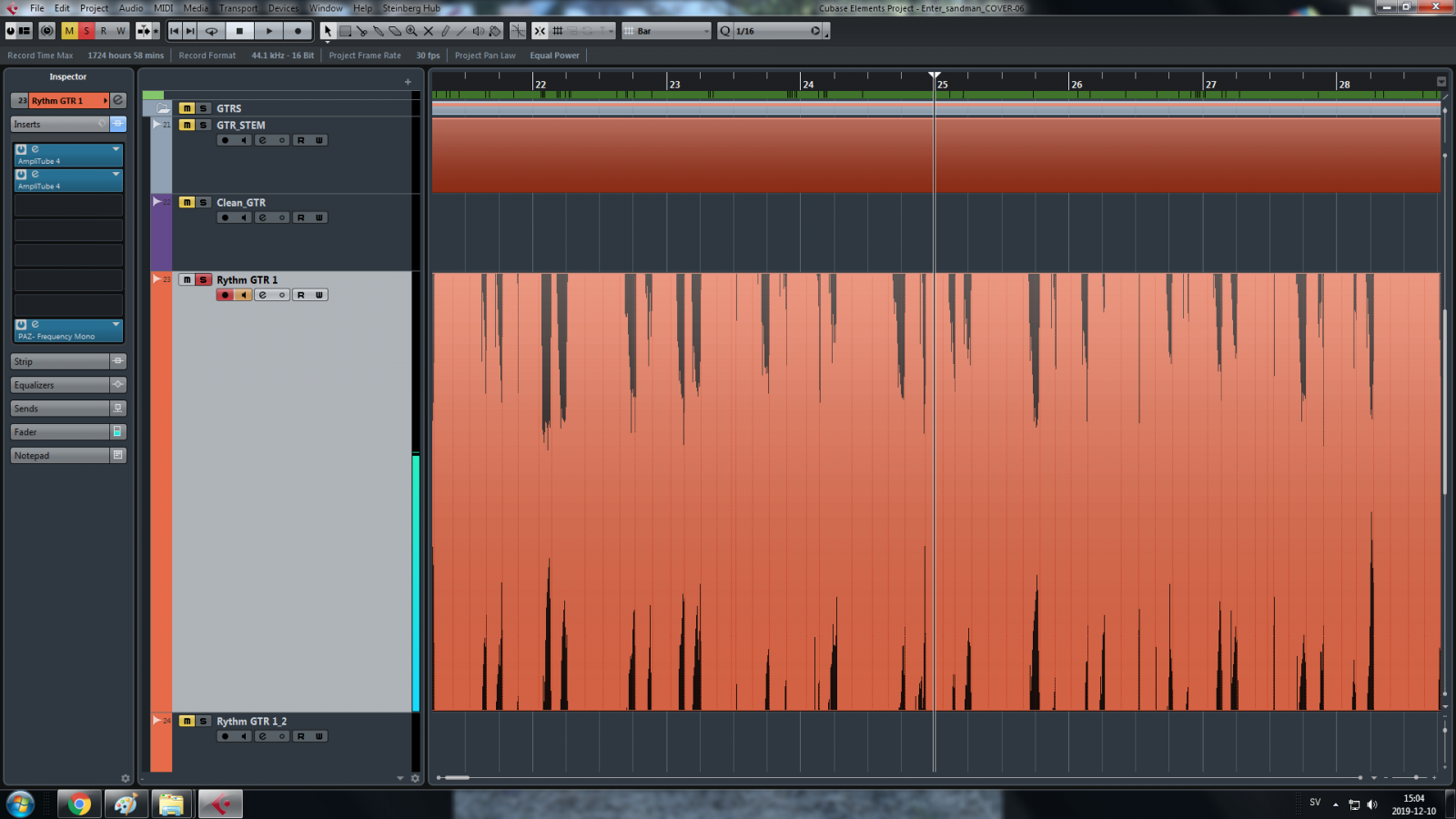The width and height of the screenshot is (1456, 819).
Task: Disable solo on Rythm GTR 1 track
Action: tap(204, 280)
